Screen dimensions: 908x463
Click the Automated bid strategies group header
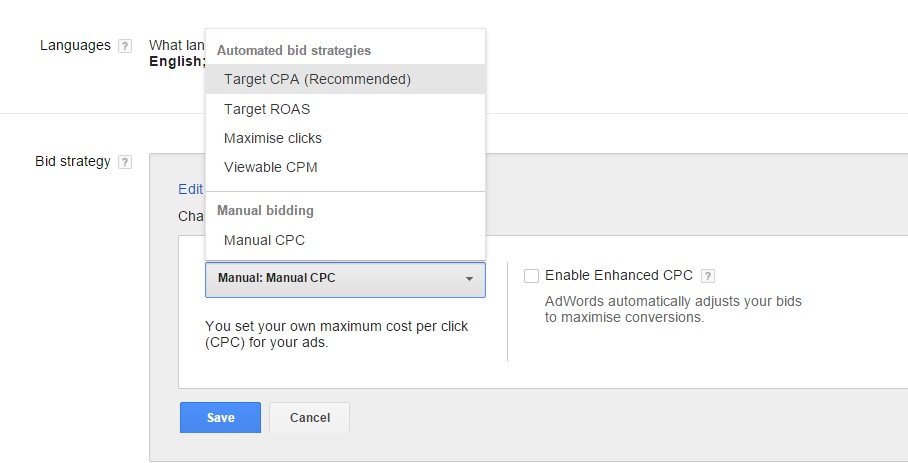[294, 50]
